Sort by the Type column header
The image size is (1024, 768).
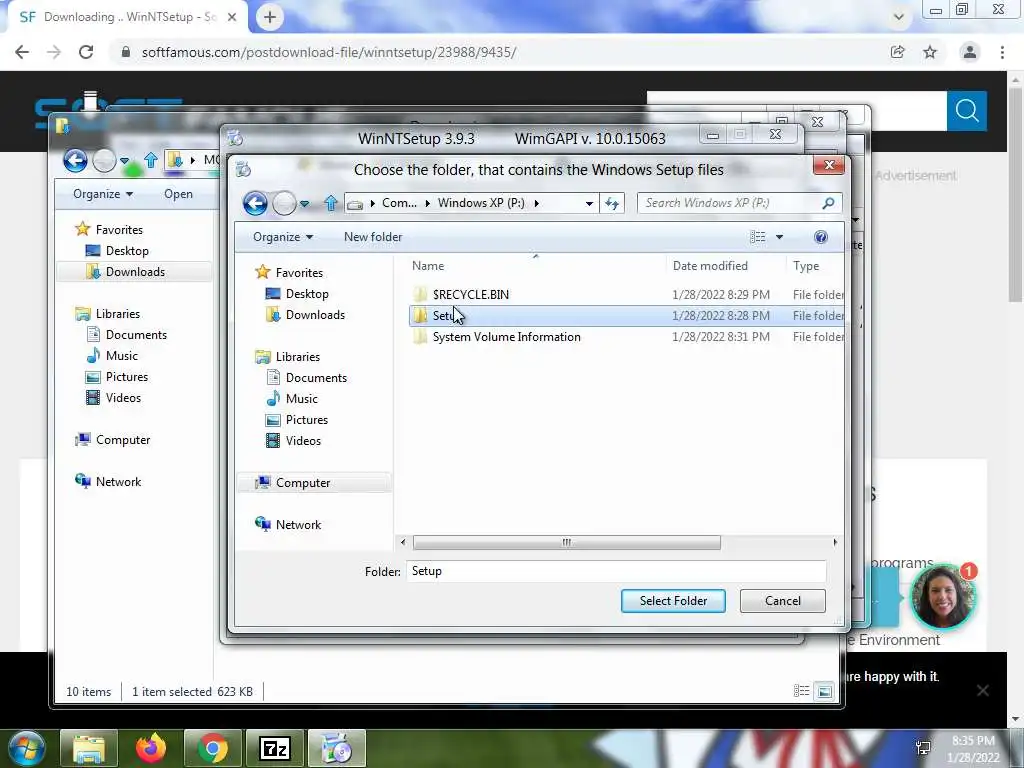point(806,266)
